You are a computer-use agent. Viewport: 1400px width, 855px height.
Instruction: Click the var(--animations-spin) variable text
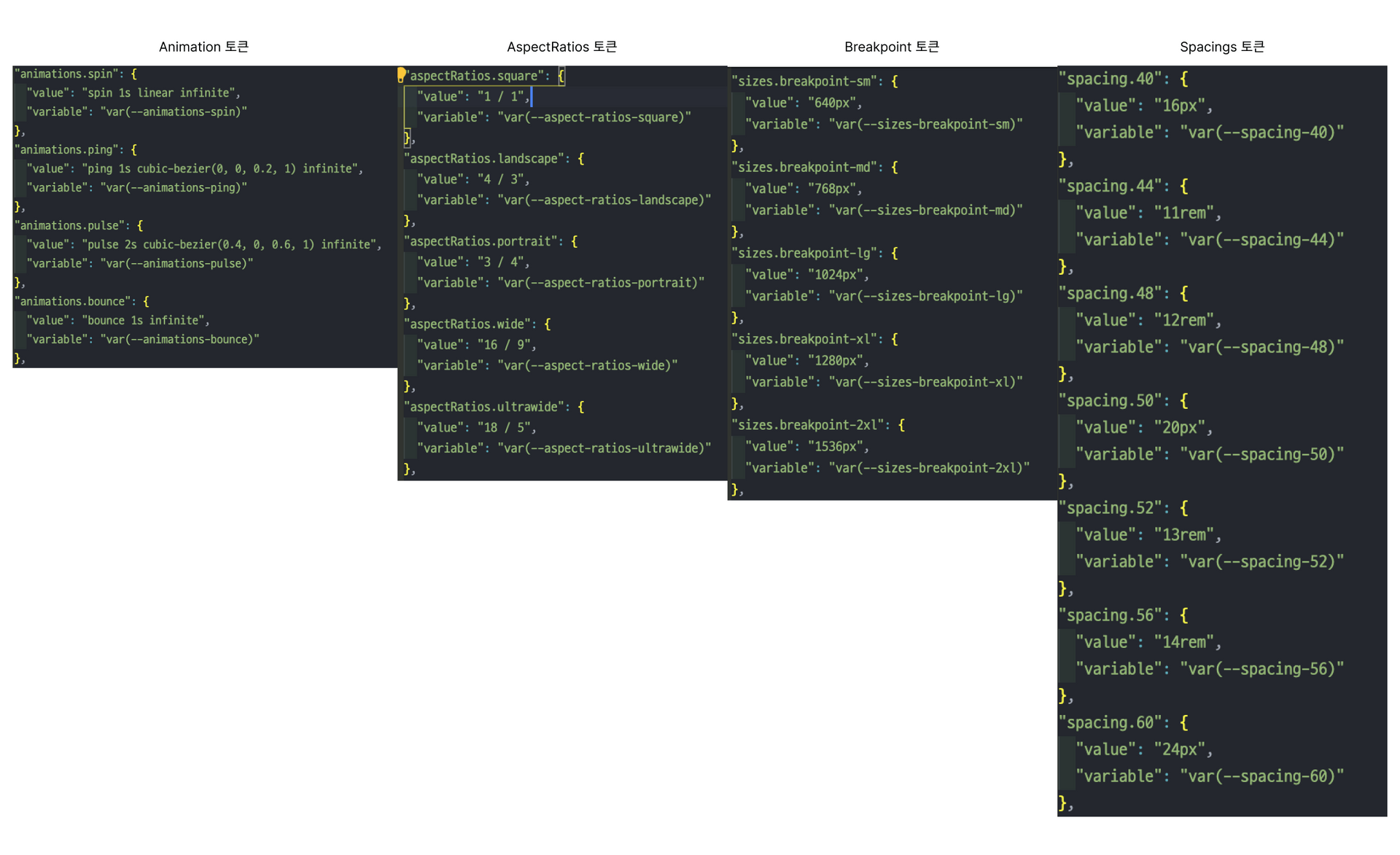point(174,112)
